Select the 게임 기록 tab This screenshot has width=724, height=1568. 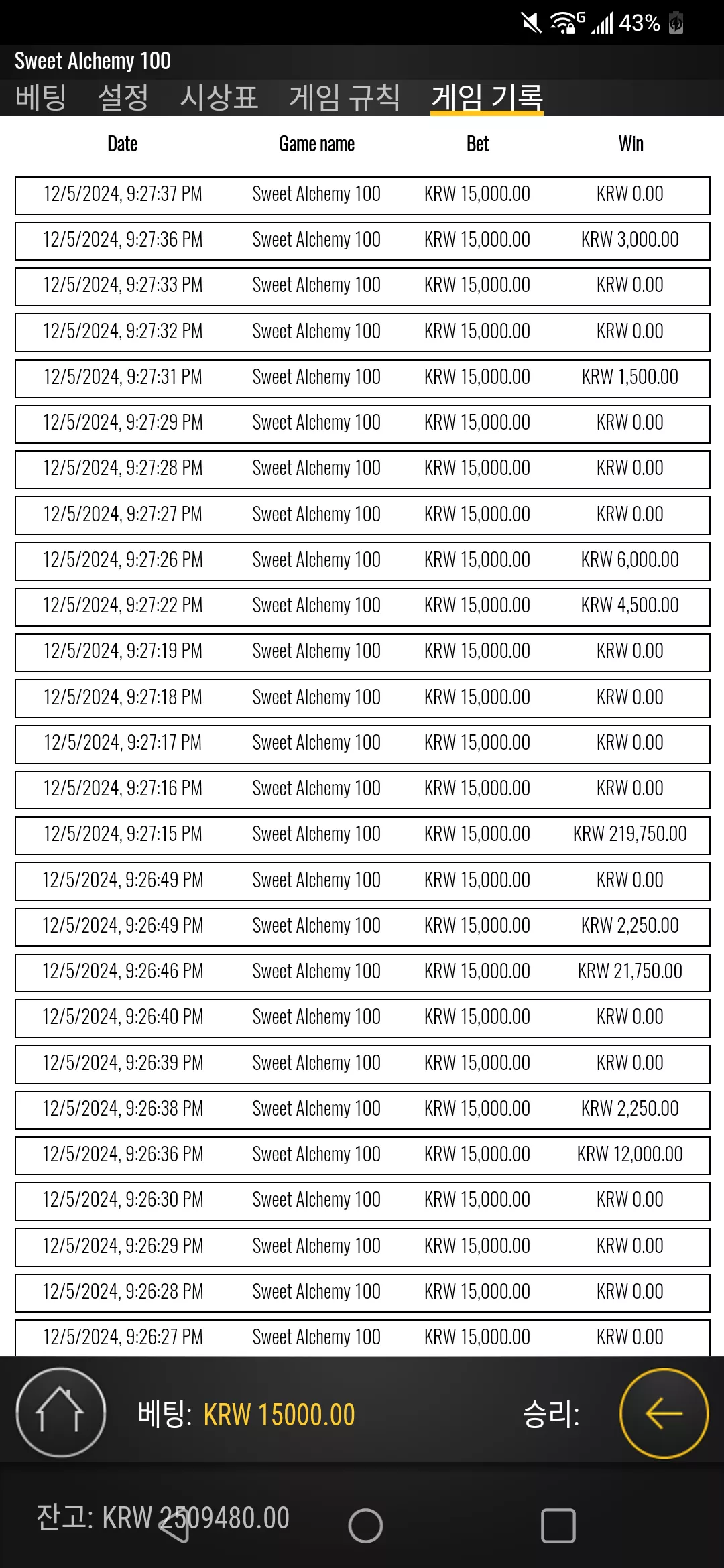click(487, 98)
